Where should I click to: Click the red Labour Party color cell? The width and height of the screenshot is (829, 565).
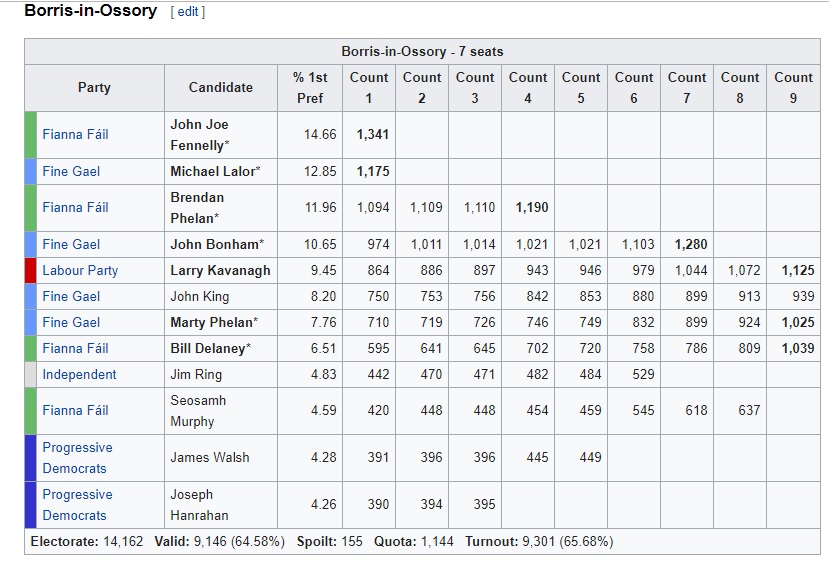pos(31,271)
